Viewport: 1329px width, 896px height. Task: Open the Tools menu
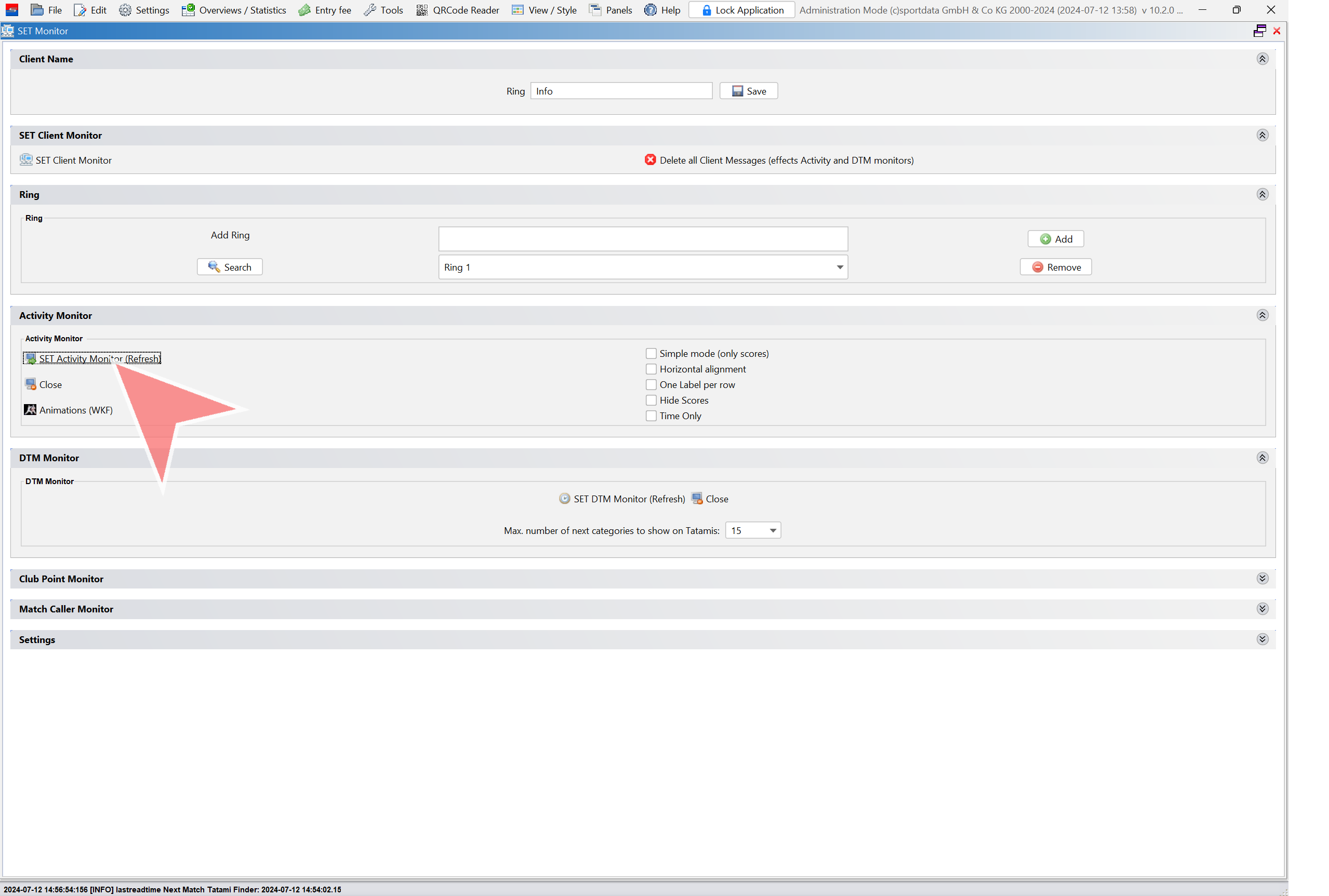tap(383, 10)
